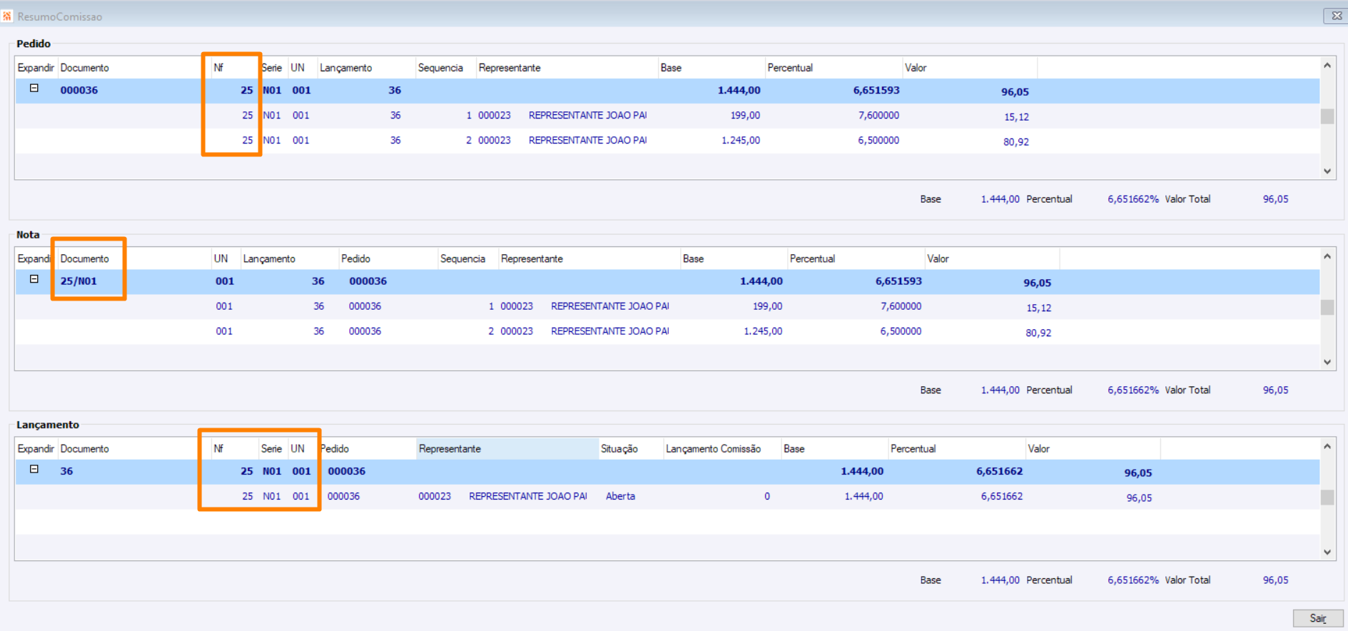1352x631 pixels.
Task: Click Valor column header in Nota grid
Action: [x=938, y=259]
